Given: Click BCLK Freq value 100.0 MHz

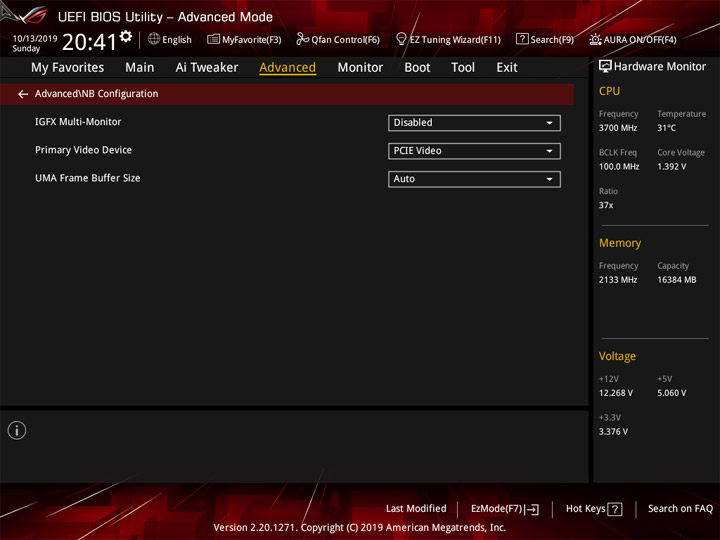Looking at the screenshot, I should click(619, 167).
